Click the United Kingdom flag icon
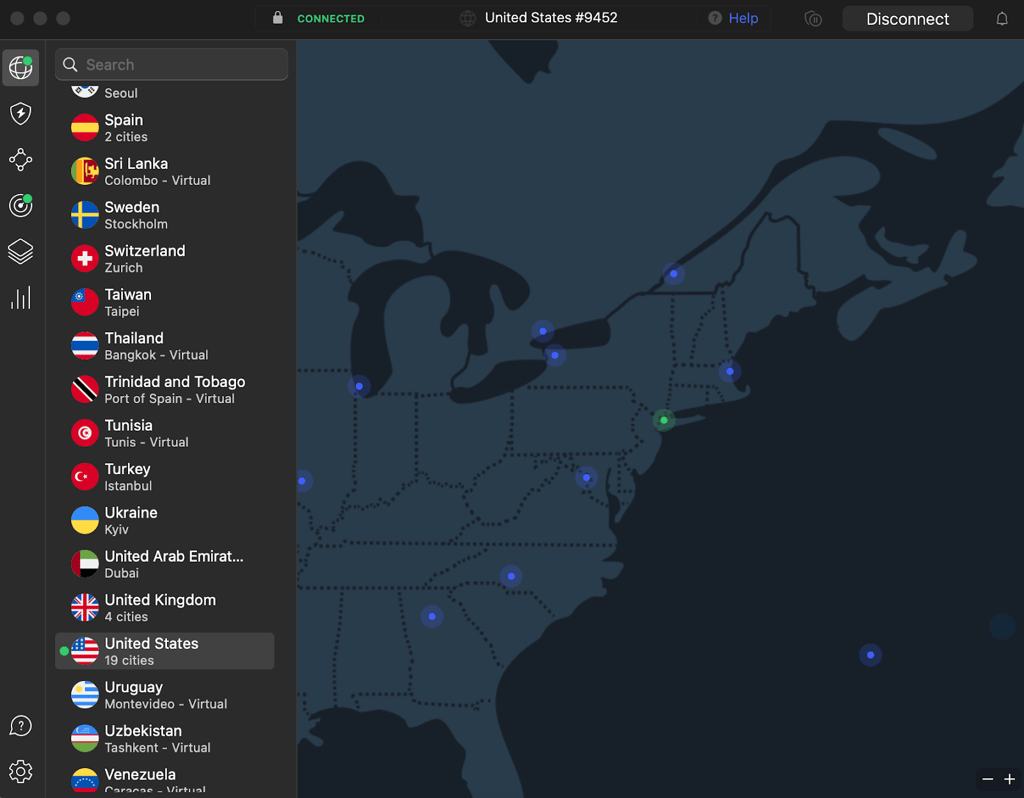Screen dimensions: 1024x798 coord(85,607)
